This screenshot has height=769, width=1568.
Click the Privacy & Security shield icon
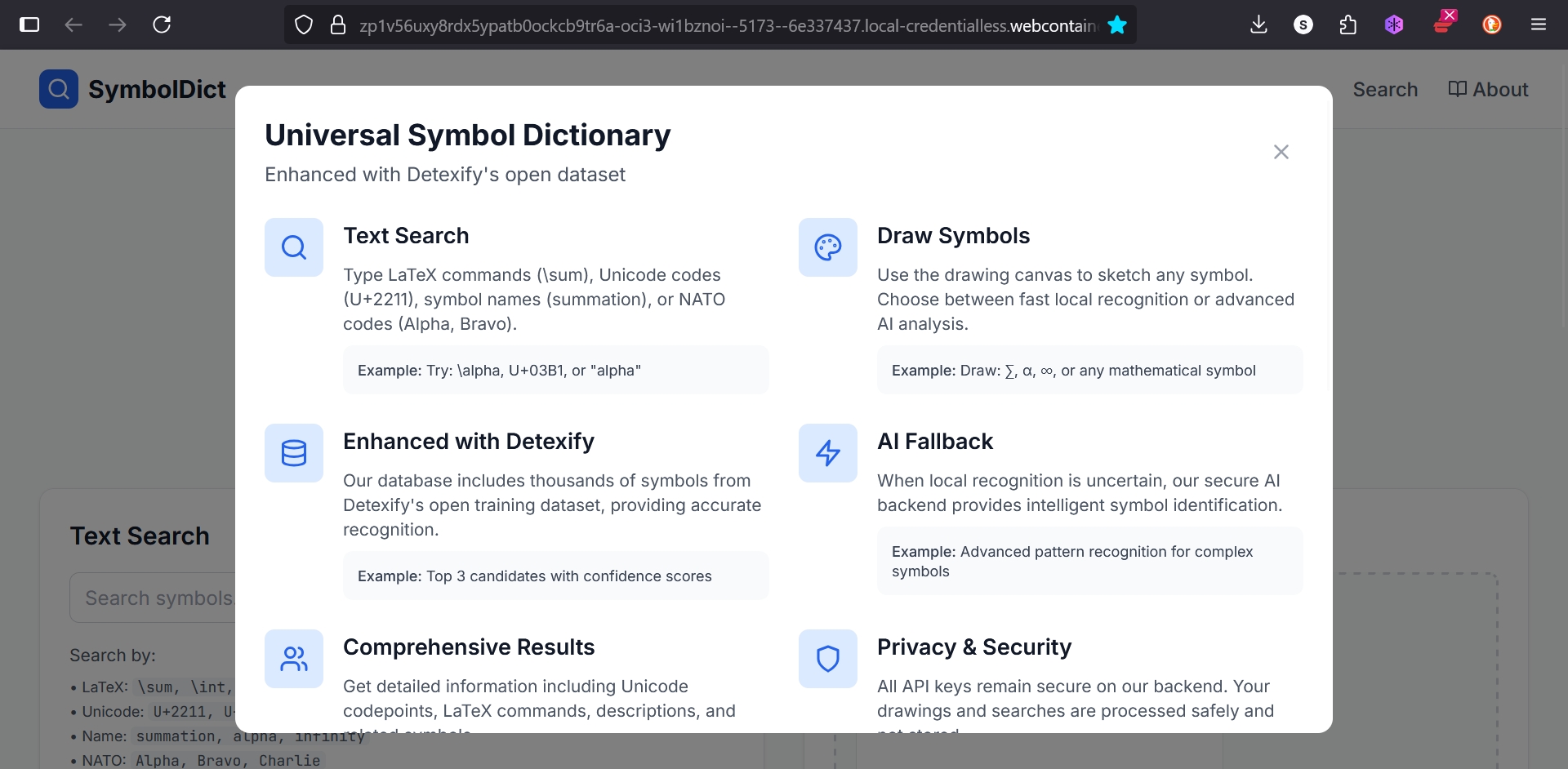(x=827, y=659)
